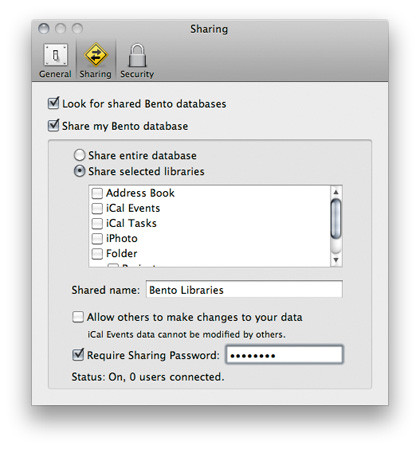Viewport: 420px width, 449px height.
Task: Toggle Require Sharing Password checkbox
Action: coord(78,355)
